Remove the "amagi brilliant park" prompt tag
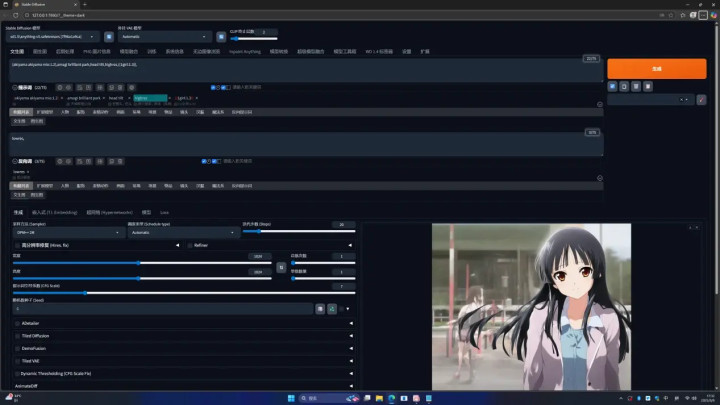This screenshot has height=405, width=720. (x=103, y=98)
